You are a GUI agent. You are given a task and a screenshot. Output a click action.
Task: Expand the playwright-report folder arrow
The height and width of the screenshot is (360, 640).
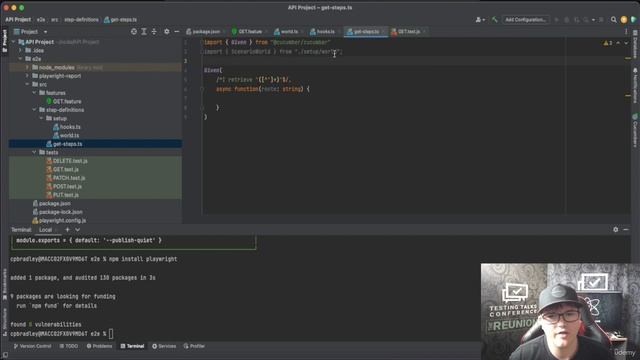pos(27,76)
